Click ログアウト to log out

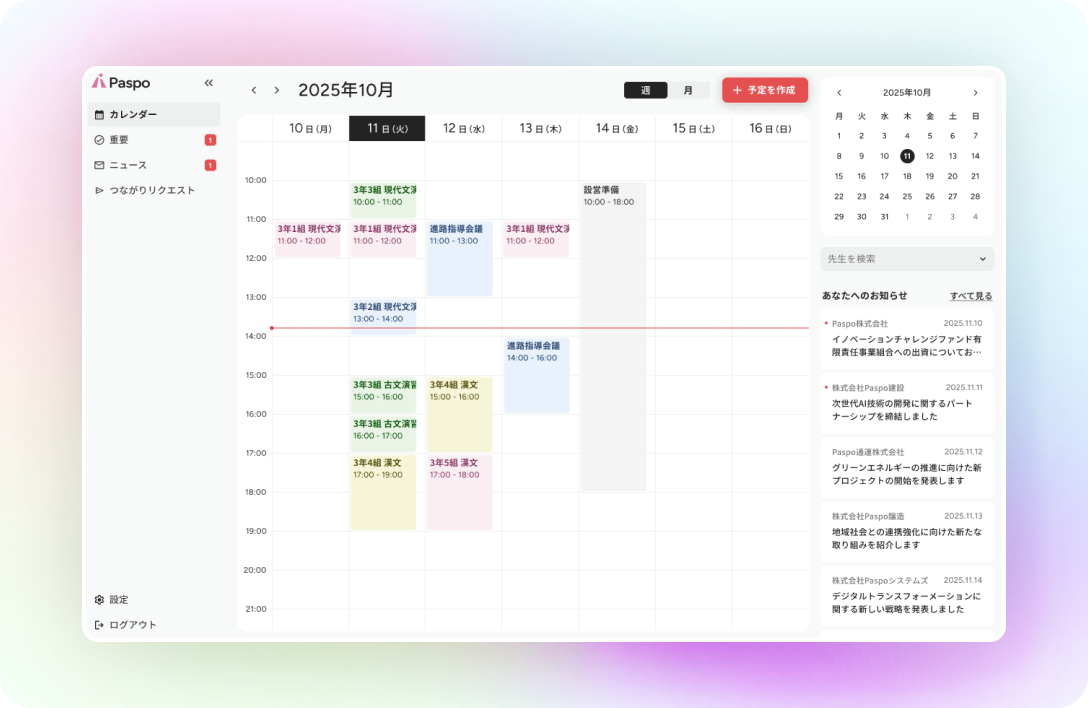[126, 625]
